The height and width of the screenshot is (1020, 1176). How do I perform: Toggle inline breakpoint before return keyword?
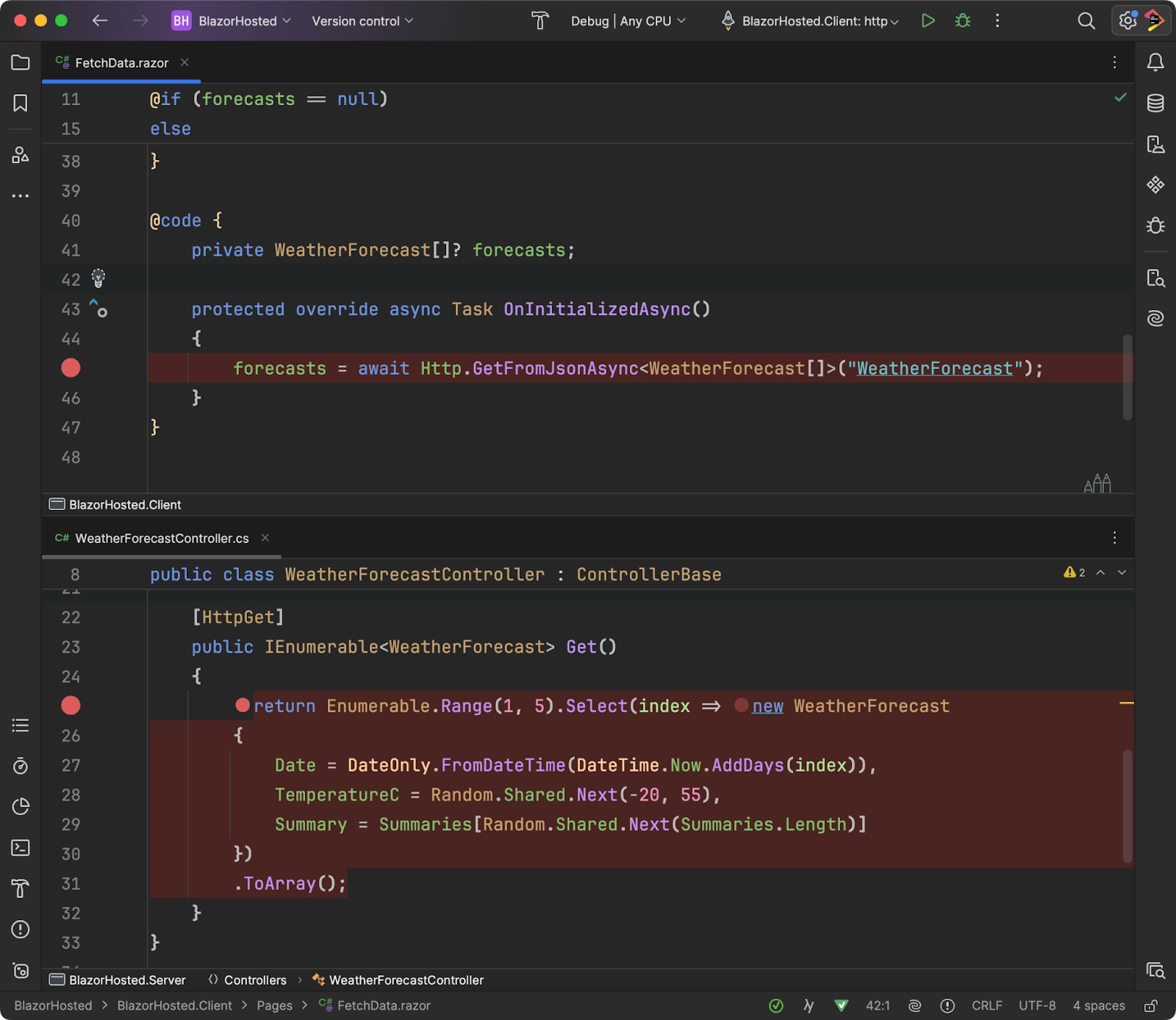(243, 705)
